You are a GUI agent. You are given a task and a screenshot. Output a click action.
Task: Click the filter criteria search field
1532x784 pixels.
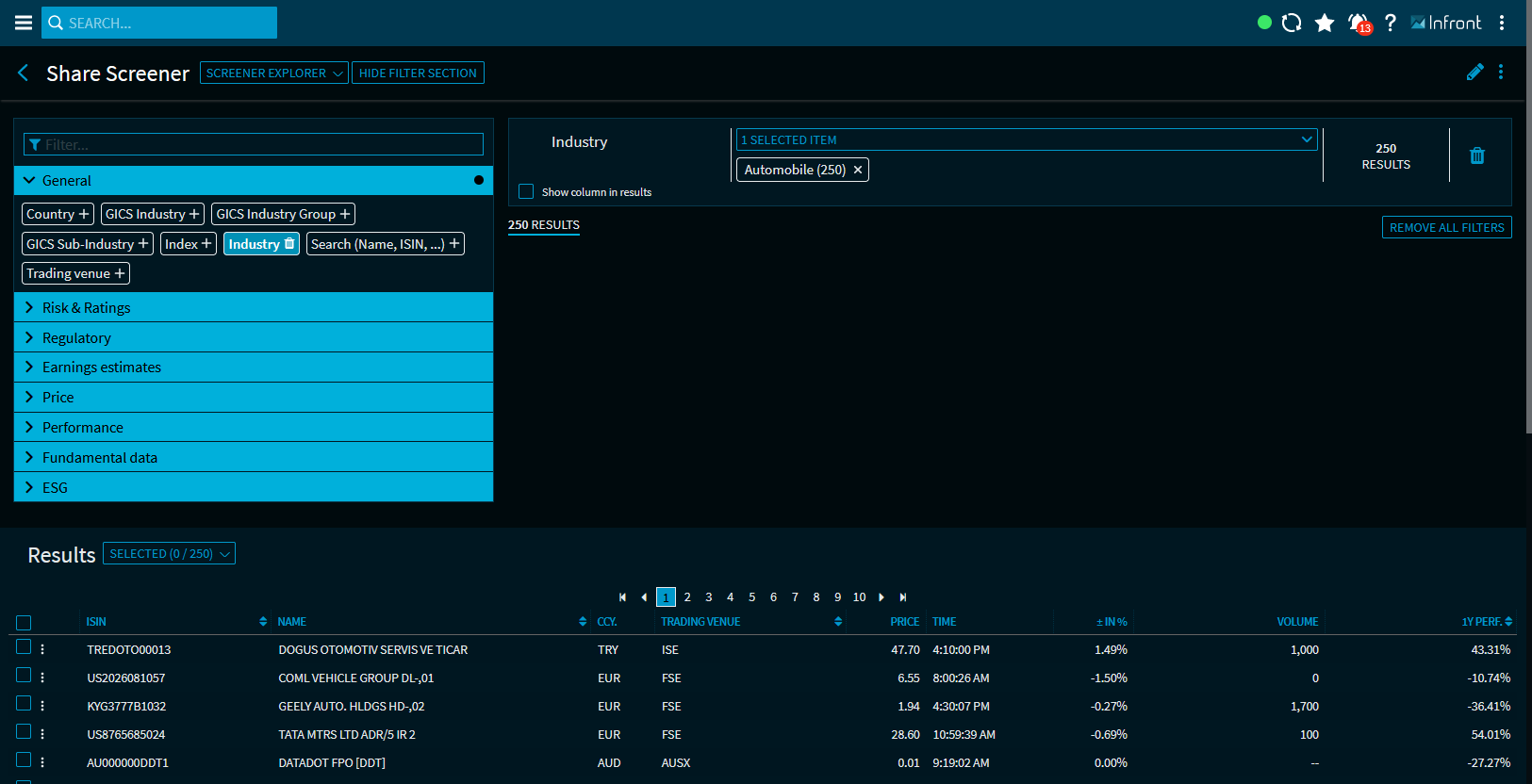click(254, 144)
